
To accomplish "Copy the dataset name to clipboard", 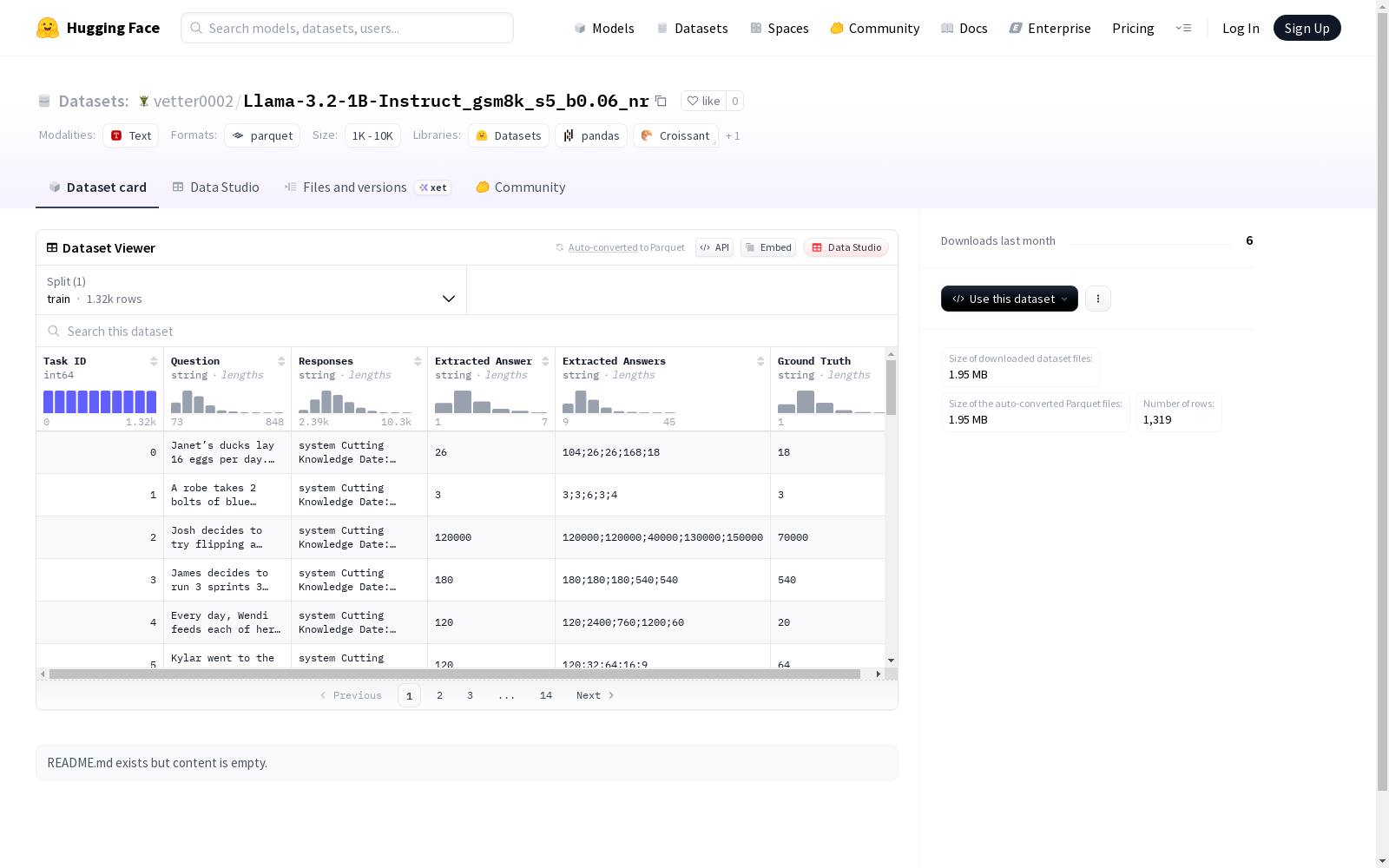I will click(661, 101).
